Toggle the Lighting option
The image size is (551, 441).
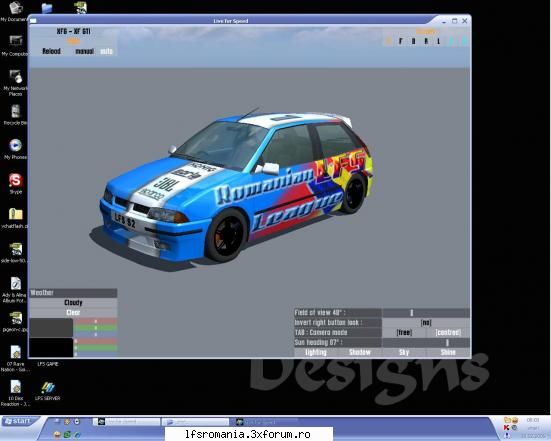click(x=316, y=352)
